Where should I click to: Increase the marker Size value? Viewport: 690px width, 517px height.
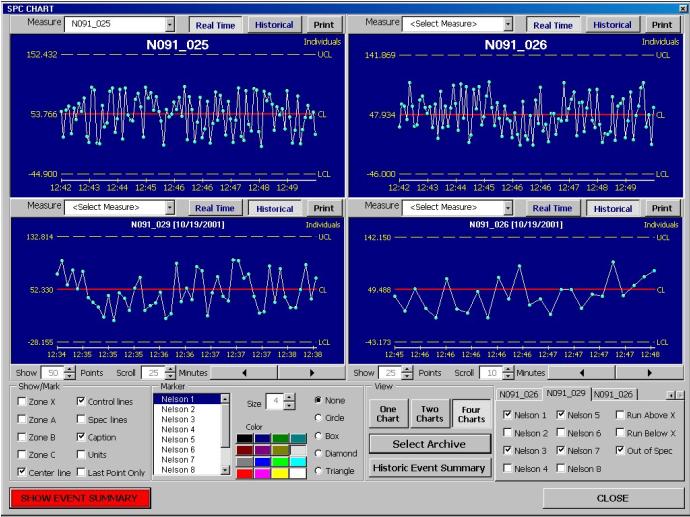point(289,398)
